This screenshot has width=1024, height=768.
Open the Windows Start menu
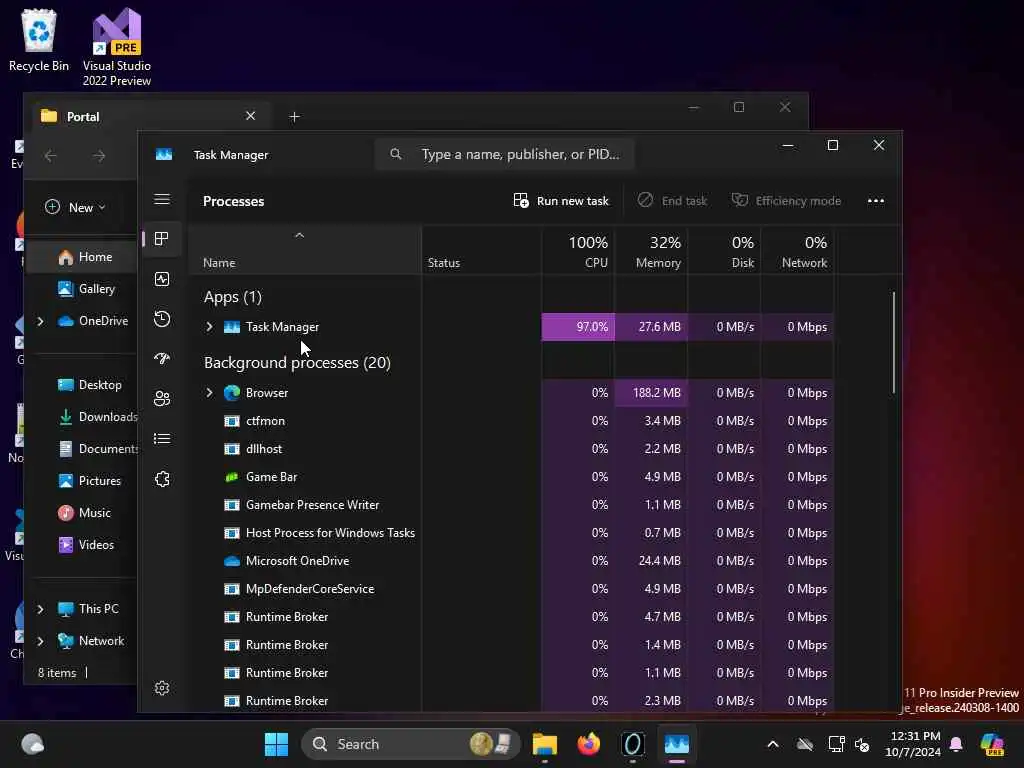(276, 744)
